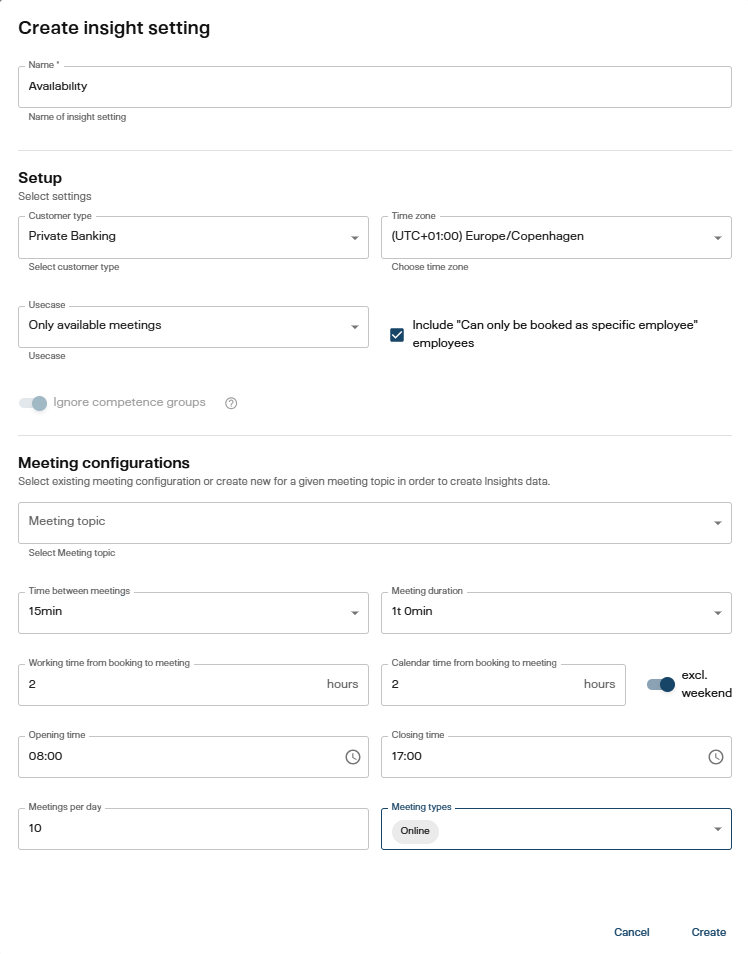Click the Create button
This screenshot has height=954, width=748.
(x=709, y=932)
